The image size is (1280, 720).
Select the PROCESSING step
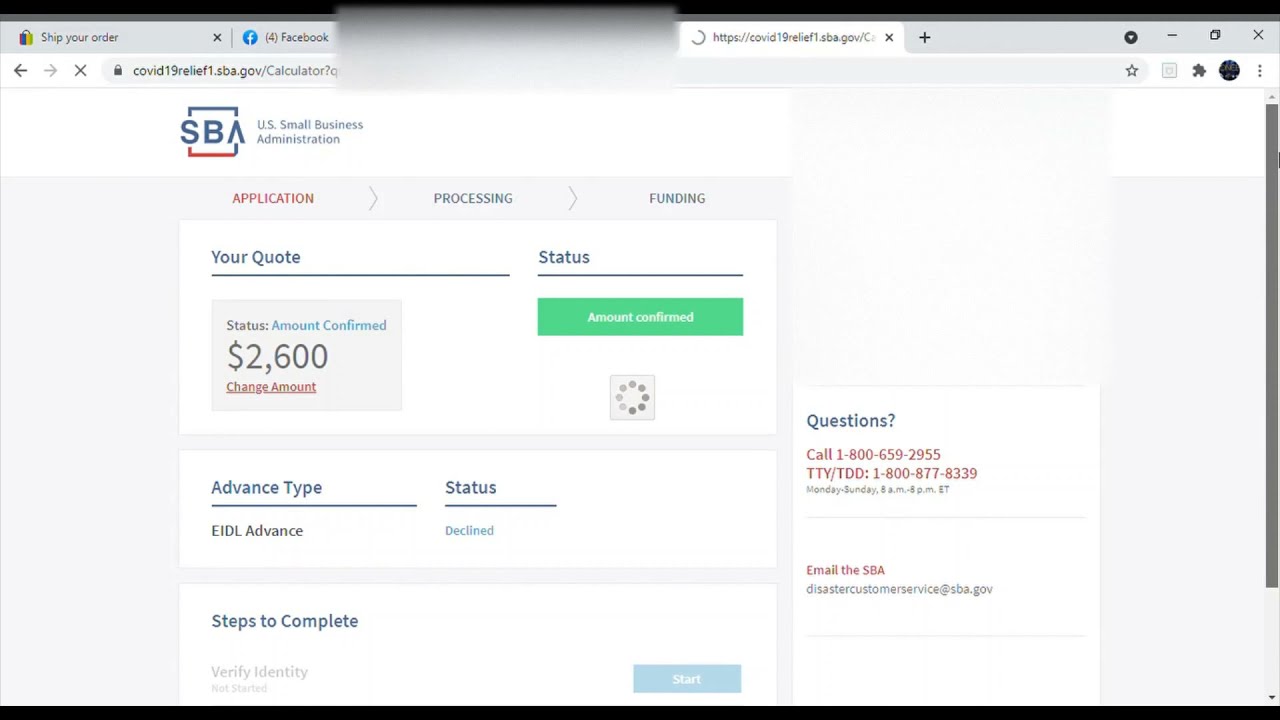[473, 198]
